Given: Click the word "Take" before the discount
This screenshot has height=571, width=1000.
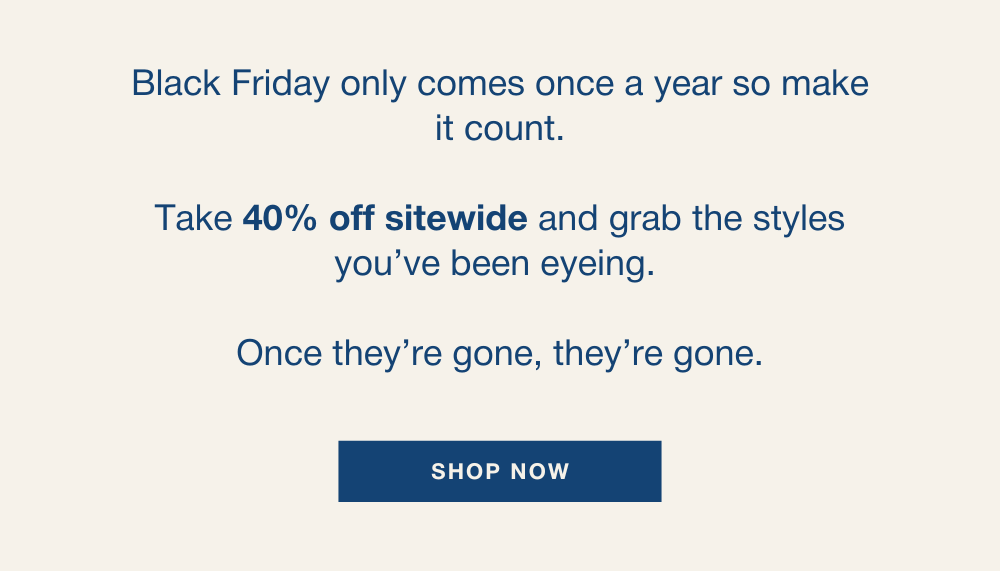Looking at the screenshot, I should 193,218.
